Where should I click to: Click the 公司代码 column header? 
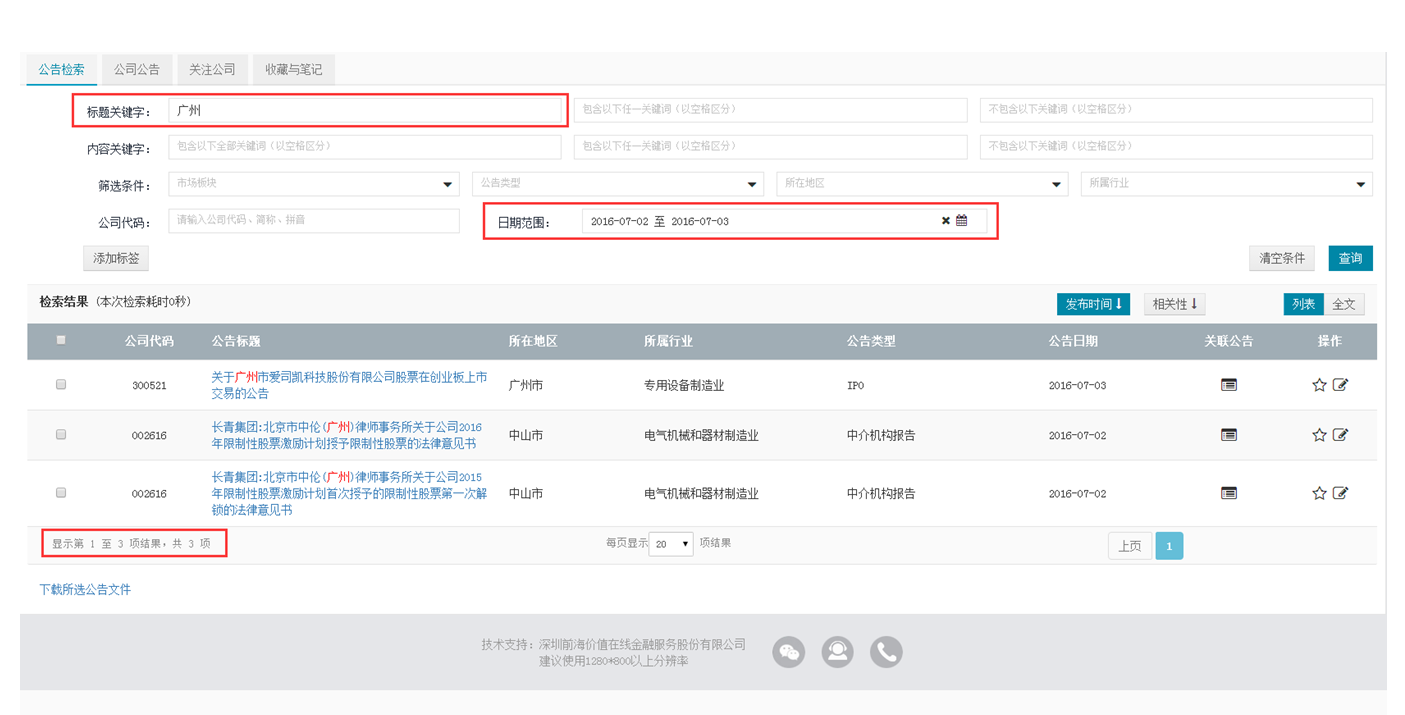pyautogui.click(x=149, y=341)
